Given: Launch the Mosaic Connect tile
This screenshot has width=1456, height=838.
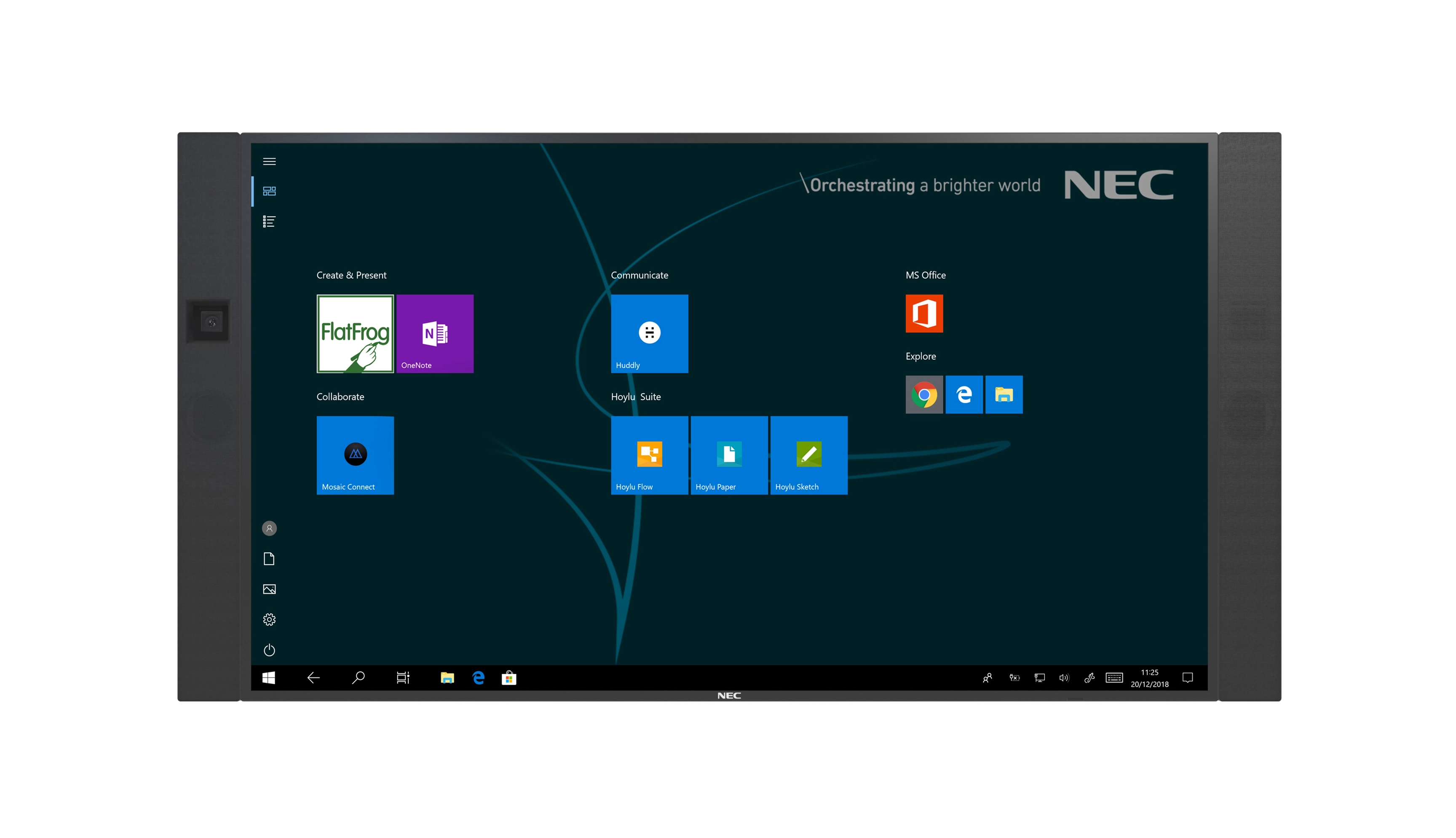Looking at the screenshot, I should point(355,455).
